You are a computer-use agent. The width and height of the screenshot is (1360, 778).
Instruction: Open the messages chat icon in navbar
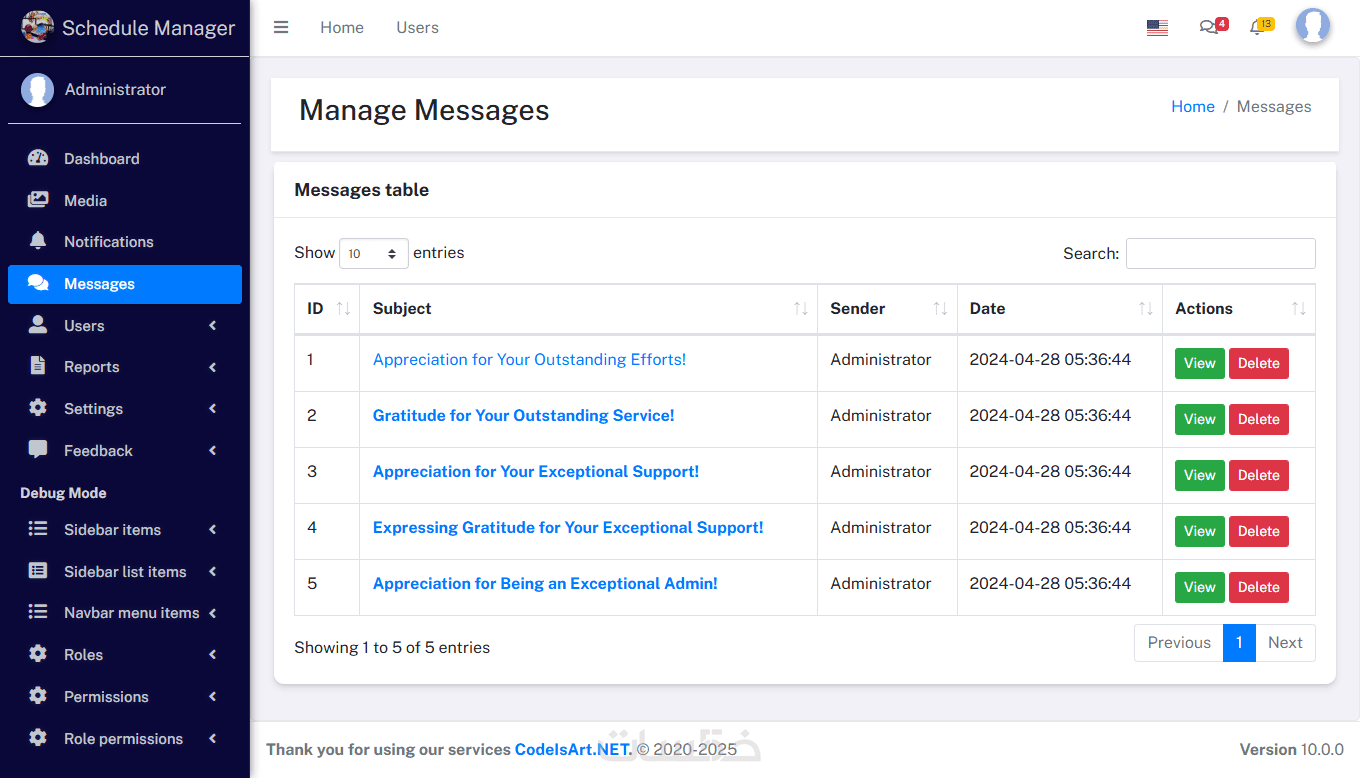coord(1209,28)
